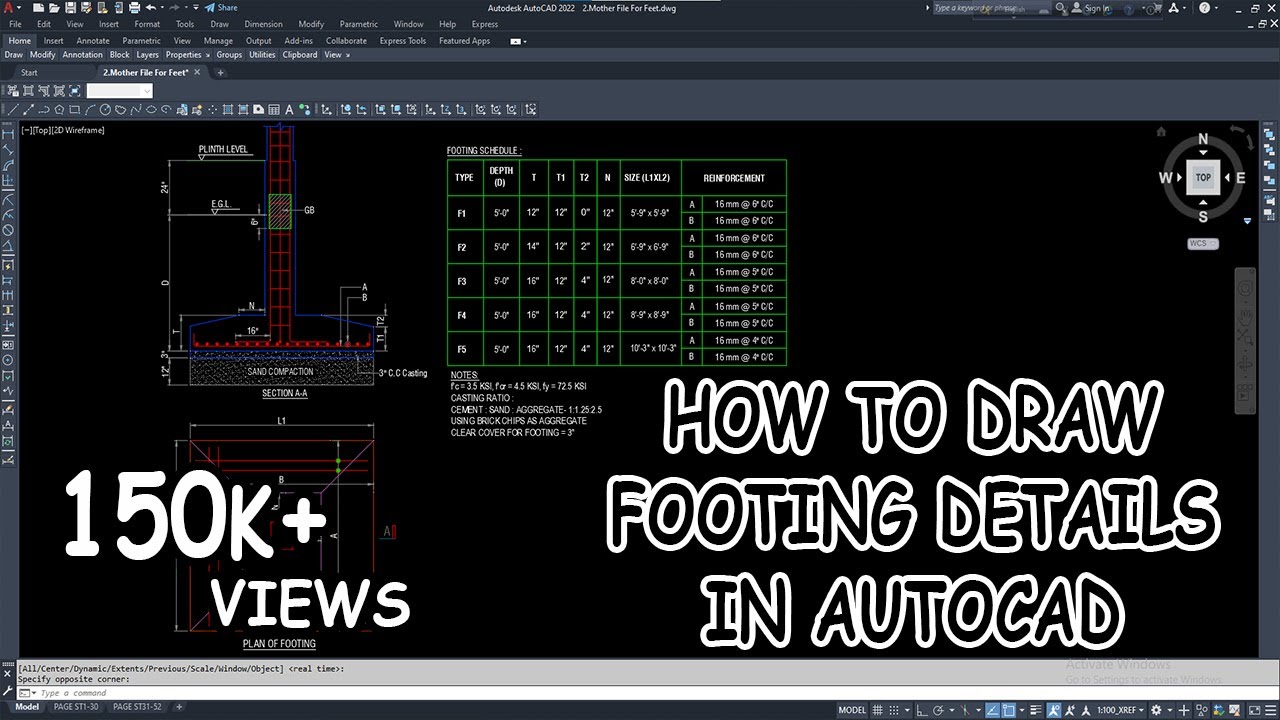Screen dimensions: 1280x720
Task: Switch to the Express Tools ribbon tab
Action: pyautogui.click(x=403, y=41)
